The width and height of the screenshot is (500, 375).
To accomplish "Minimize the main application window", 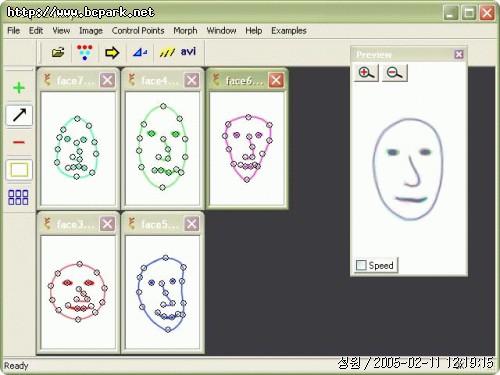I will pos(450,13).
